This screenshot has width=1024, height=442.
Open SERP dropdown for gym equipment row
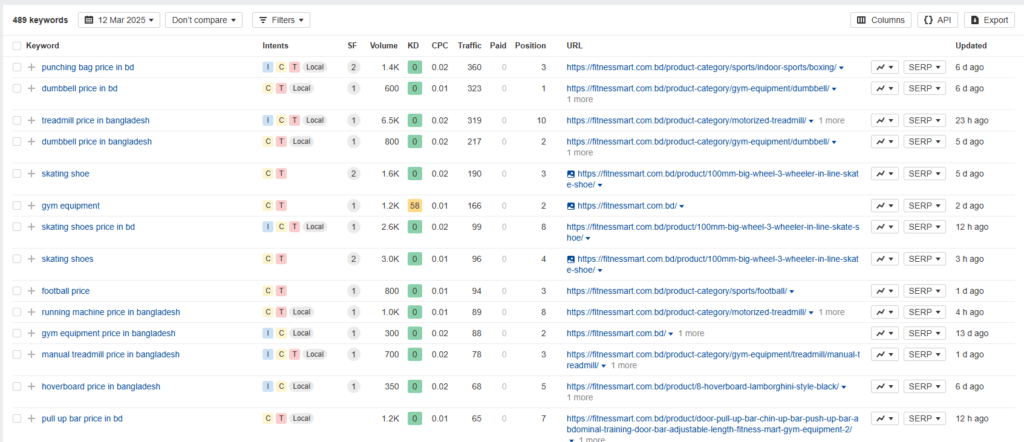(924, 206)
